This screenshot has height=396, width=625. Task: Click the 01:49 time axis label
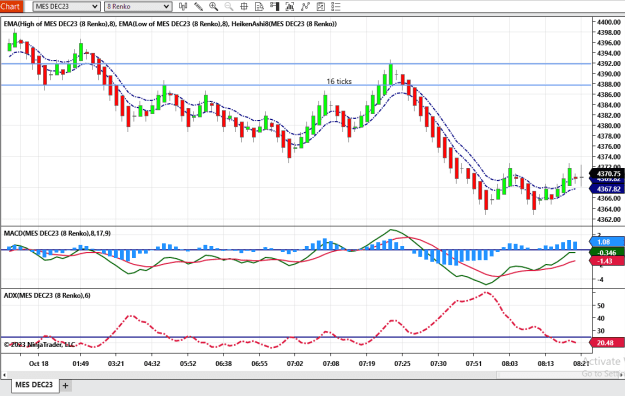coord(81,364)
